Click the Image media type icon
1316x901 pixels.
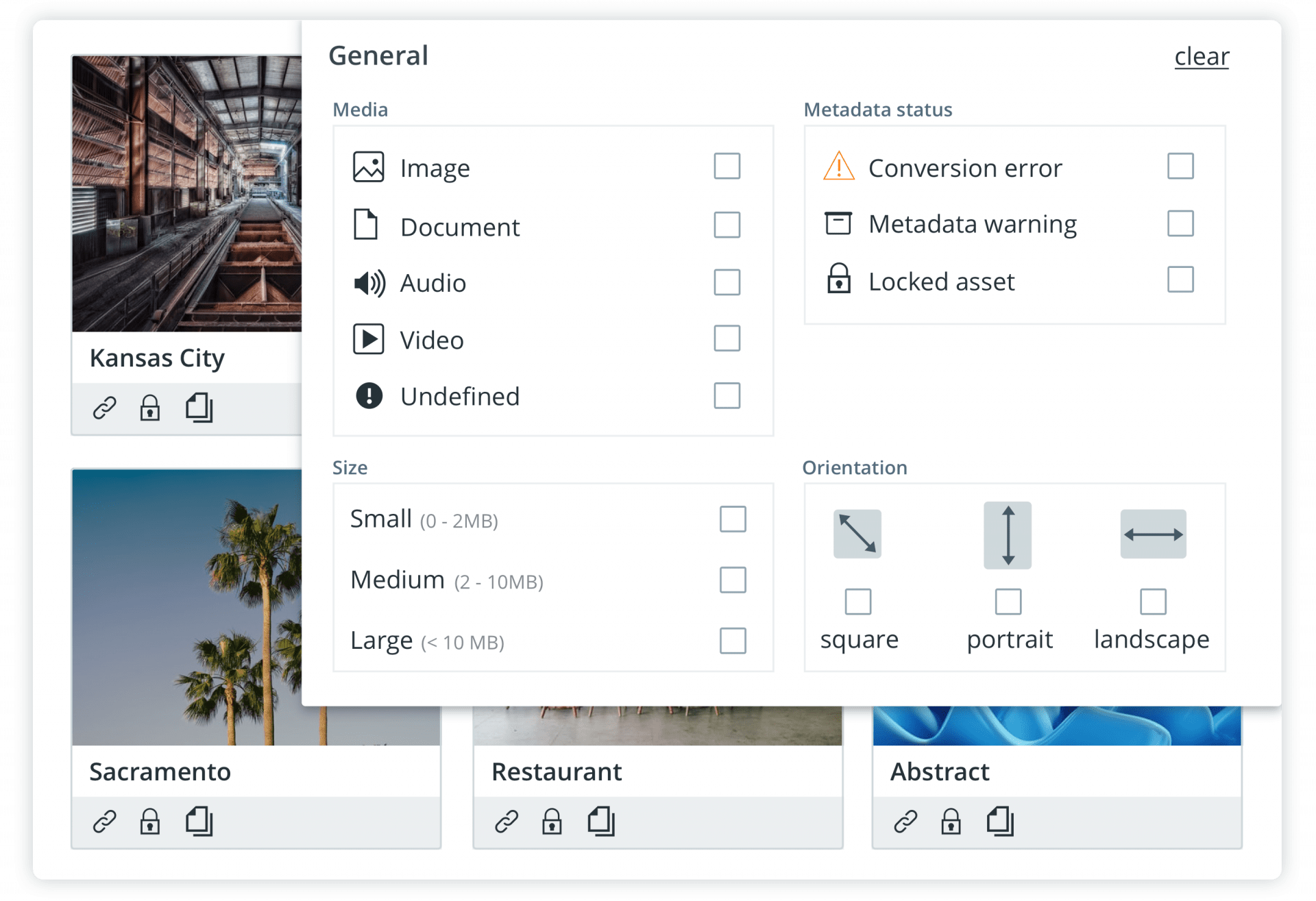pyautogui.click(x=368, y=166)
